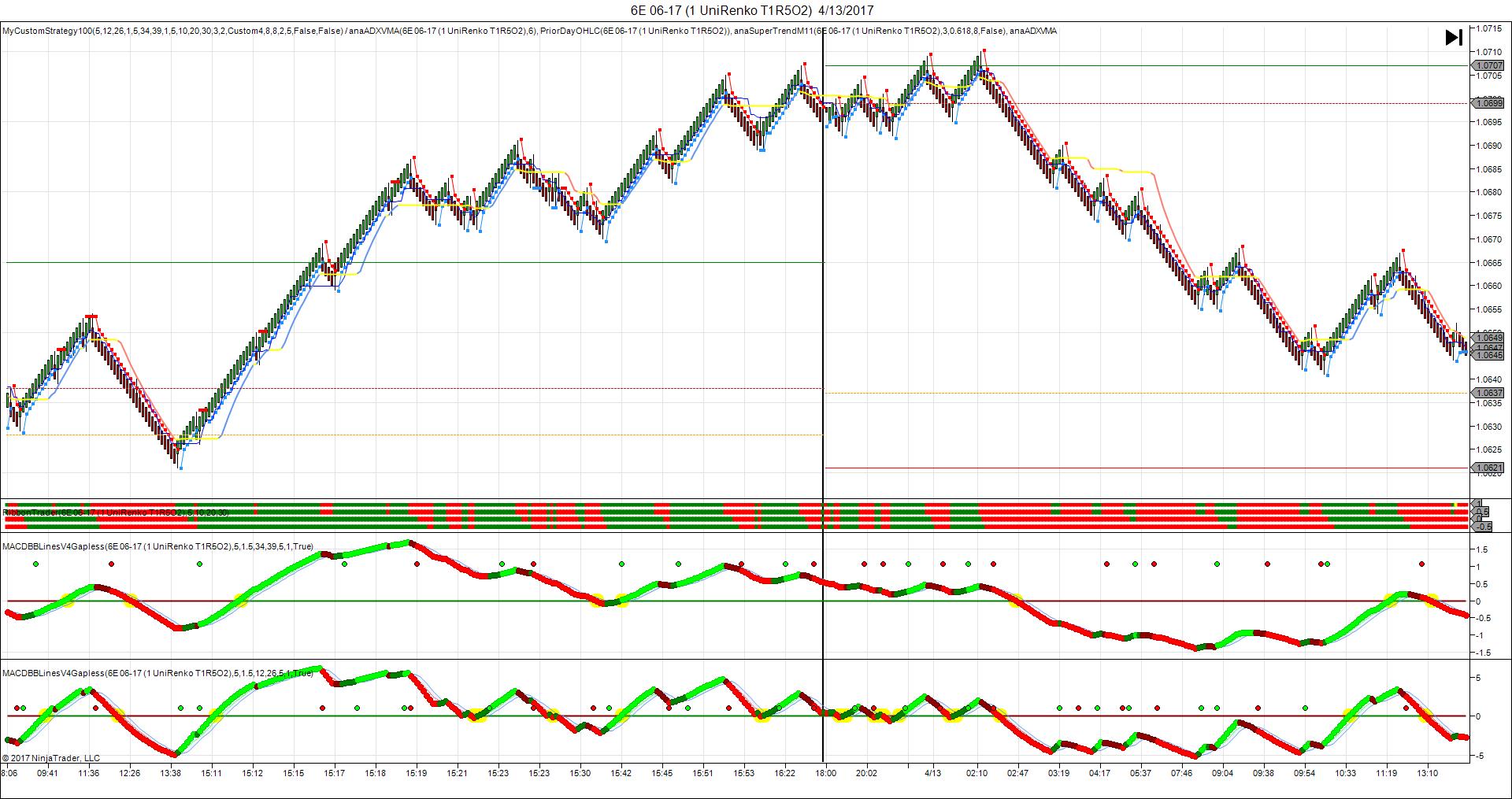Image resolution: width=1512 pixels, height=799 pixels.
Task: Click the 1.0637 price marker
Action: (1489, 393)
